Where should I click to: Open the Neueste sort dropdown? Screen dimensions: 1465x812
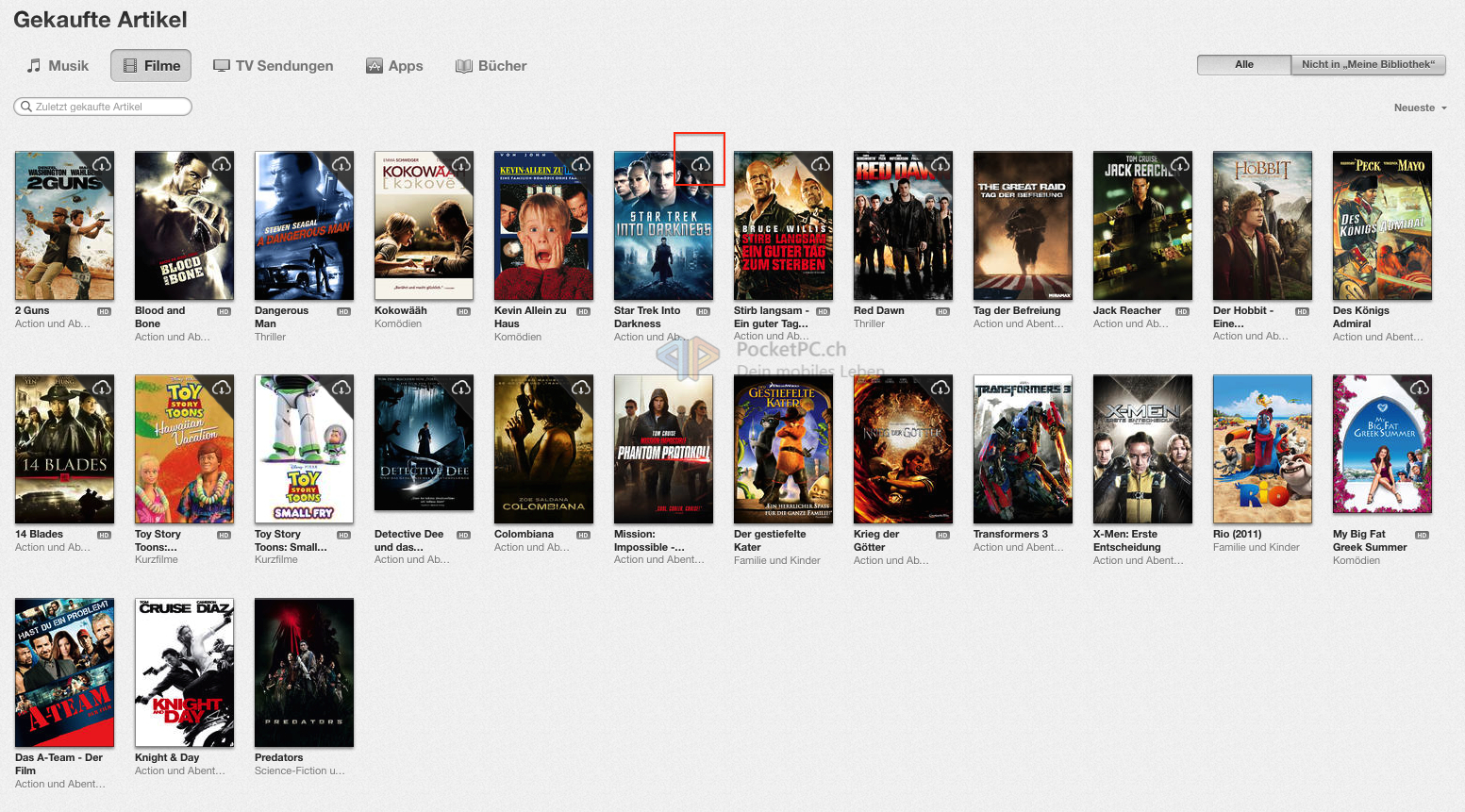1418,108
